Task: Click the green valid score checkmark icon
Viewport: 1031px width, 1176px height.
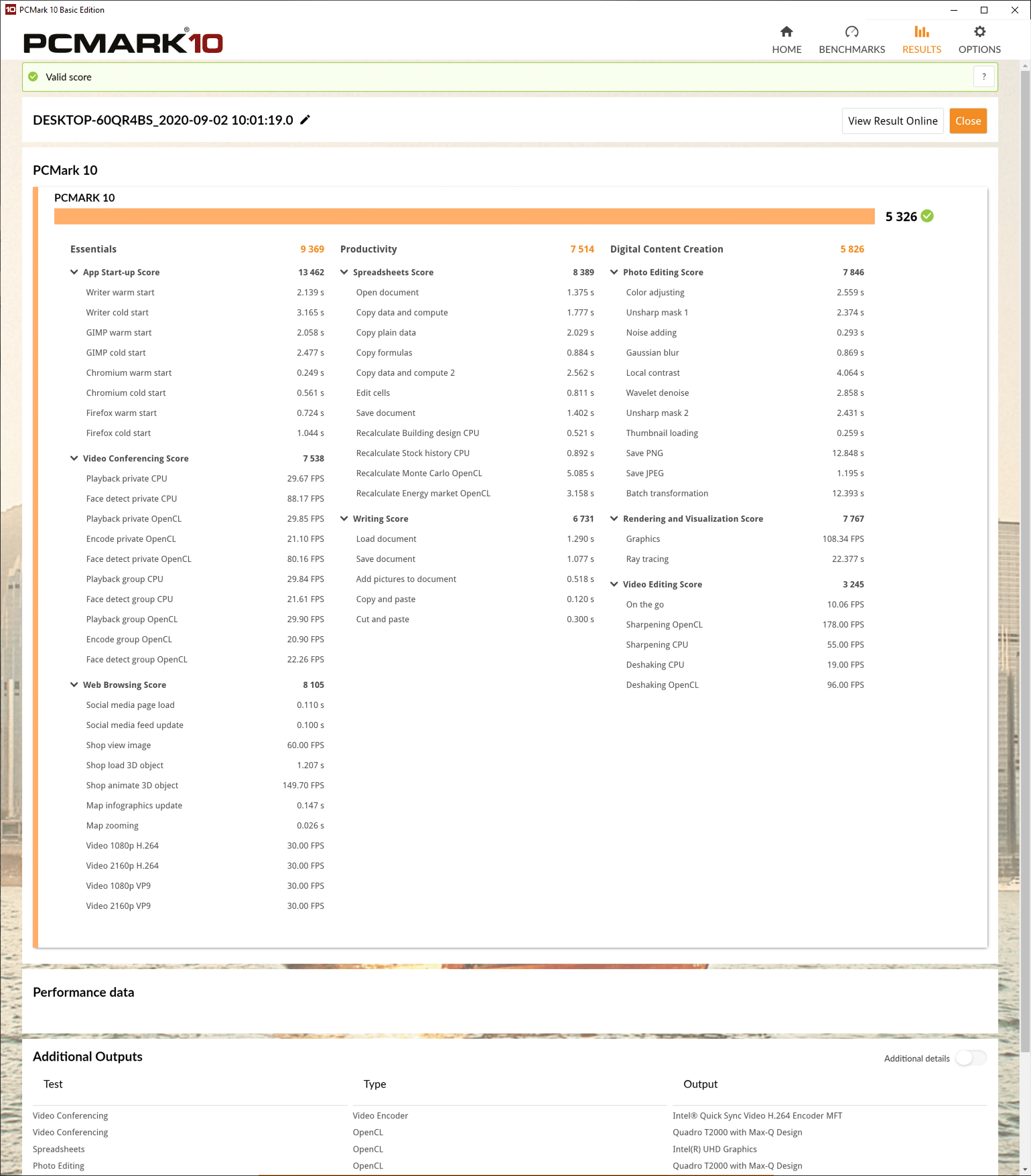Action: click(x=33, y=76)
